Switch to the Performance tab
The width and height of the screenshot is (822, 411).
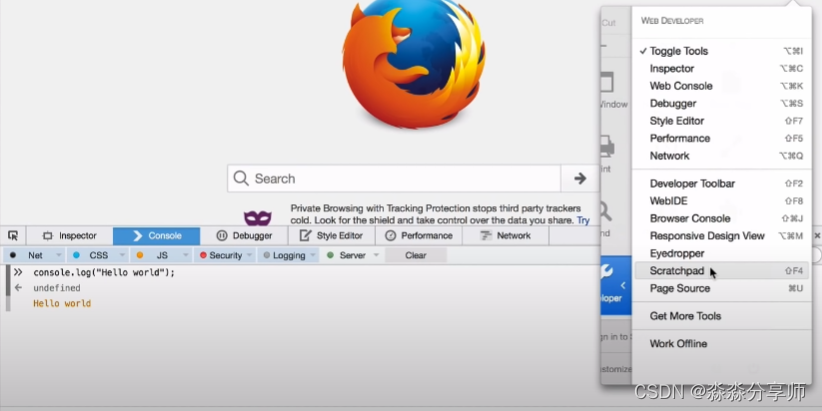[419, 236]
